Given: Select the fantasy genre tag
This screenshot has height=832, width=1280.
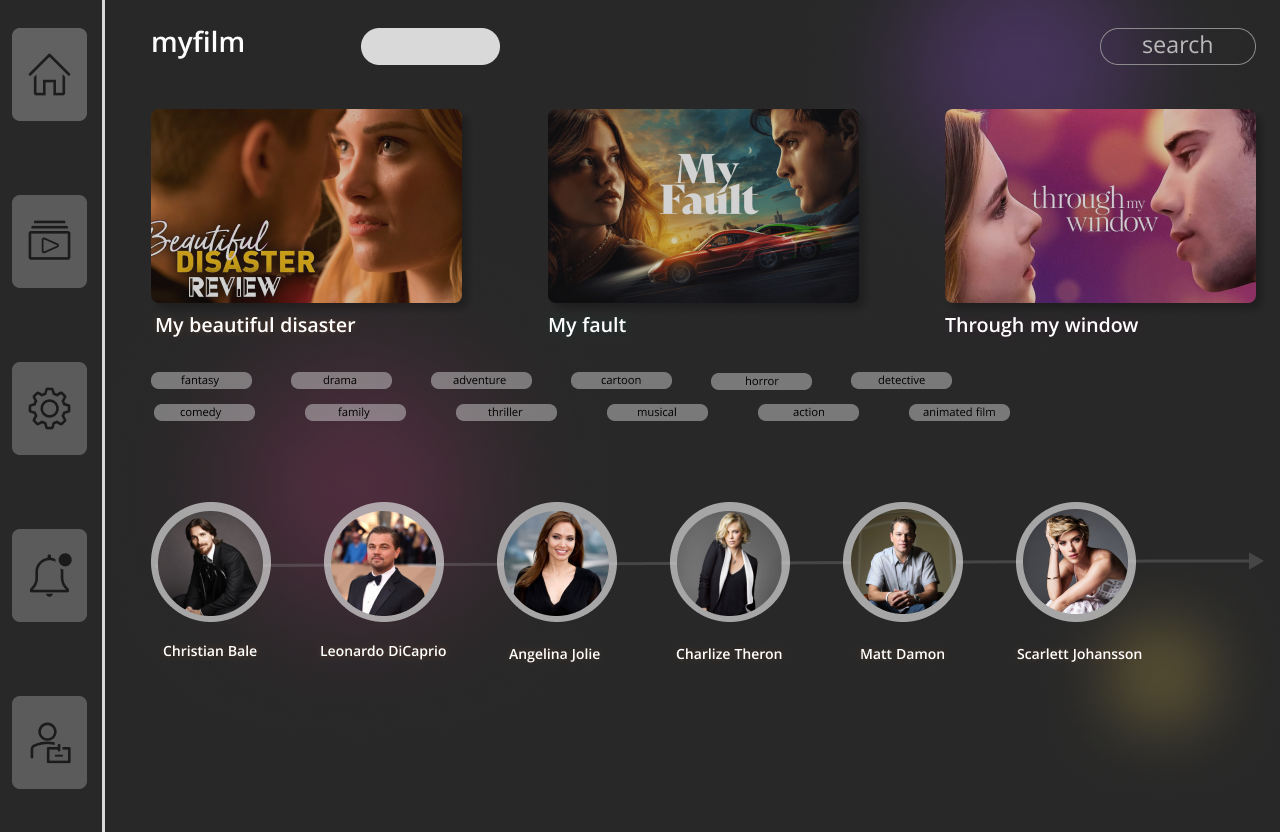Looking at the screenshot, I should pos(201,380).
